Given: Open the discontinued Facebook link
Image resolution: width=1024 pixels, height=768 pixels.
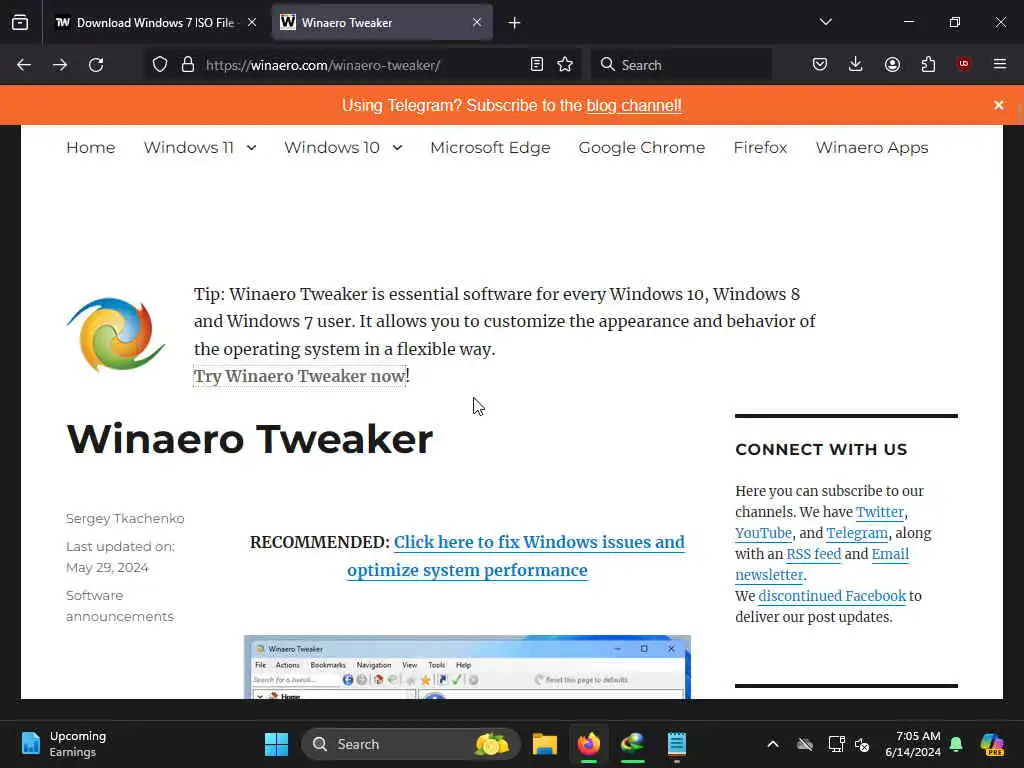Looking at the screenshot, I should click(x=832, y=596).
